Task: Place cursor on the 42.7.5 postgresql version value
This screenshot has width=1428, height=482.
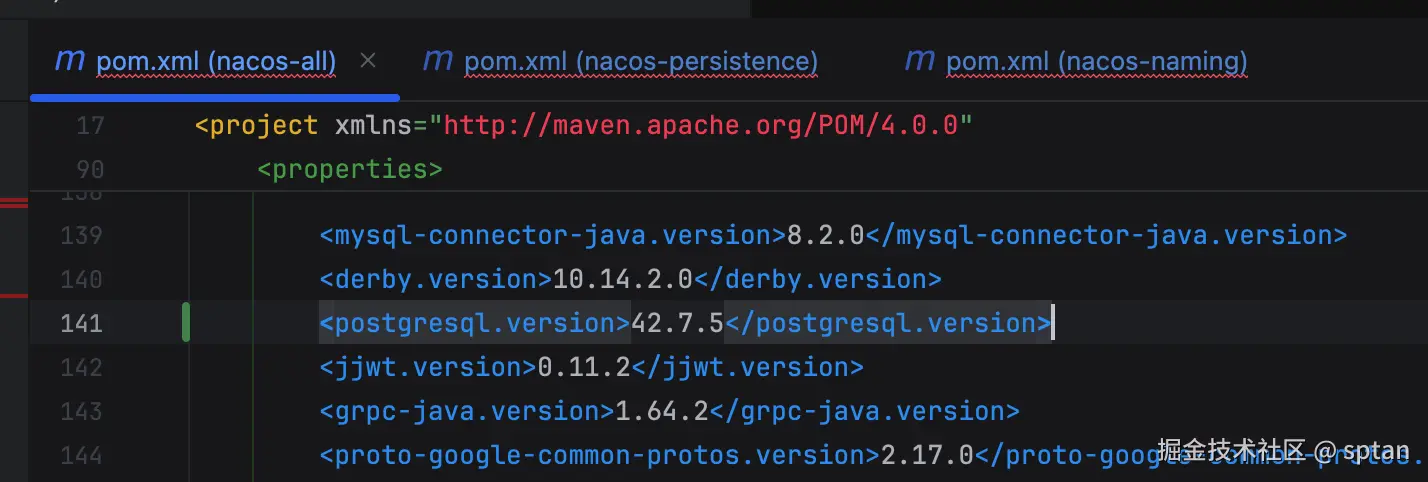Action: click(677, 323)
